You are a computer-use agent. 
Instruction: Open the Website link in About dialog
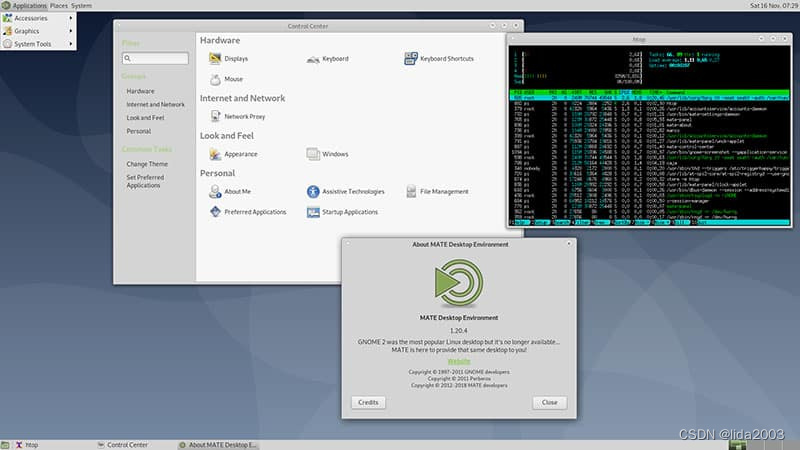tap(459, 362)
